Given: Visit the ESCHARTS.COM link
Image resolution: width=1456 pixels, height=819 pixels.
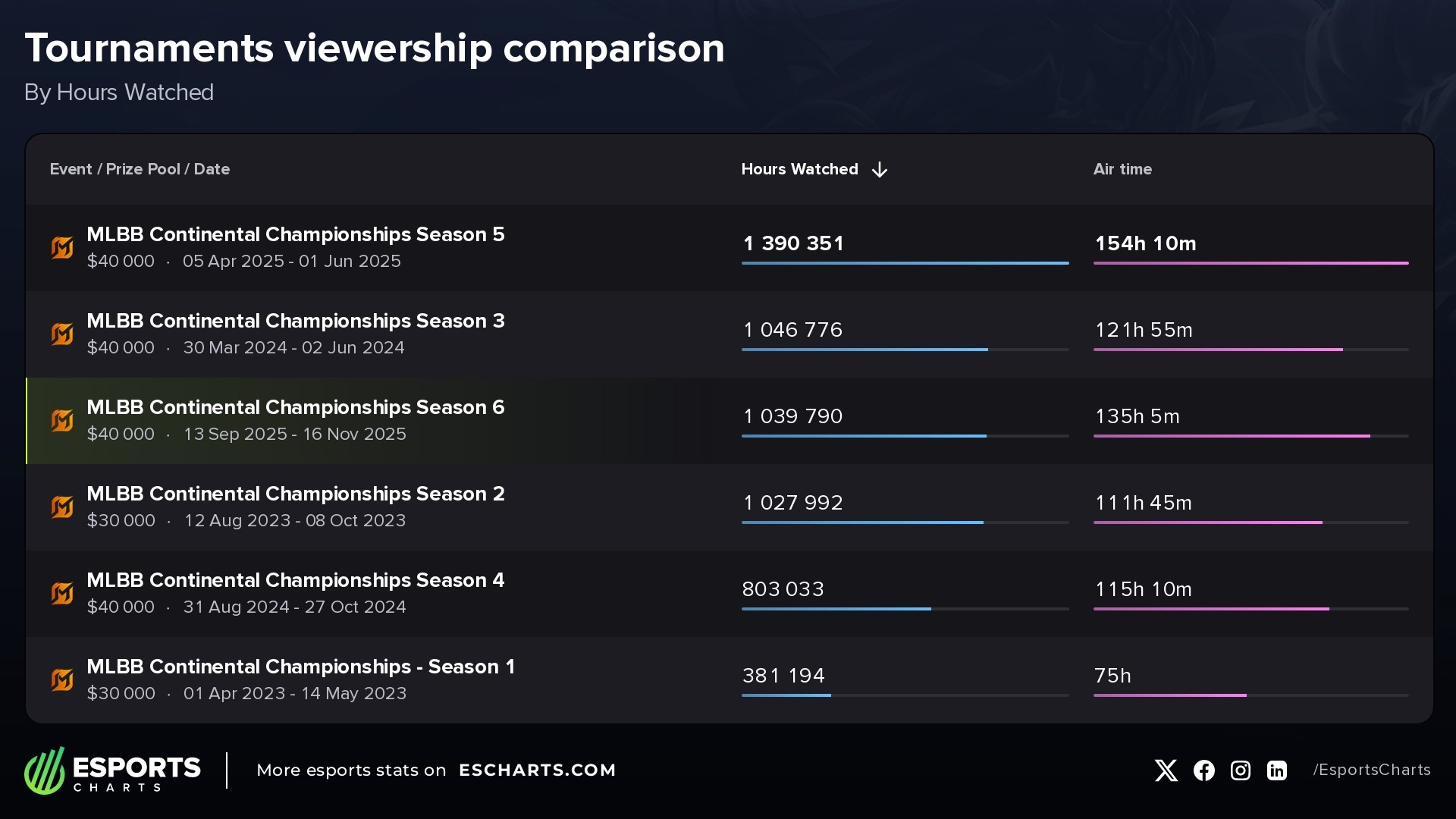Looking at the screenshot, I should [537, 770].
